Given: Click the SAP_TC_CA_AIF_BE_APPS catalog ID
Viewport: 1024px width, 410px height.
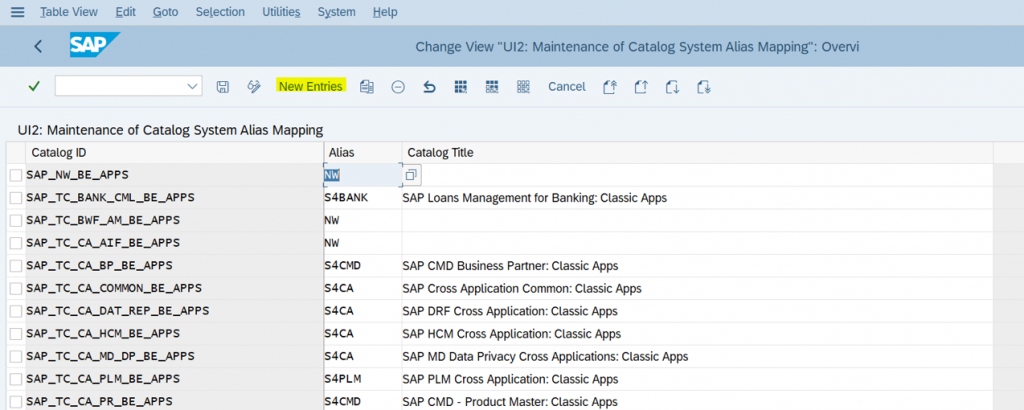Looking at the screenshot, I should pos(103,243).
